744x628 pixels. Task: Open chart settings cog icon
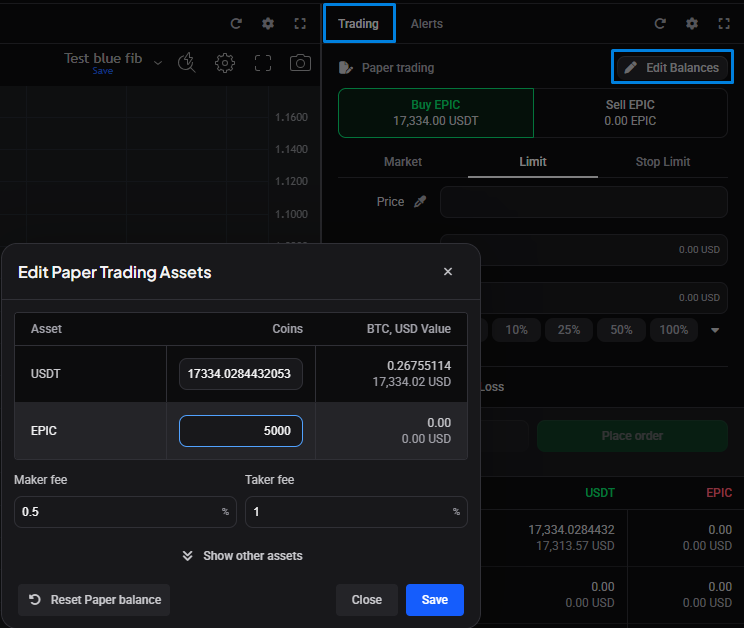(x=224, y=63)
